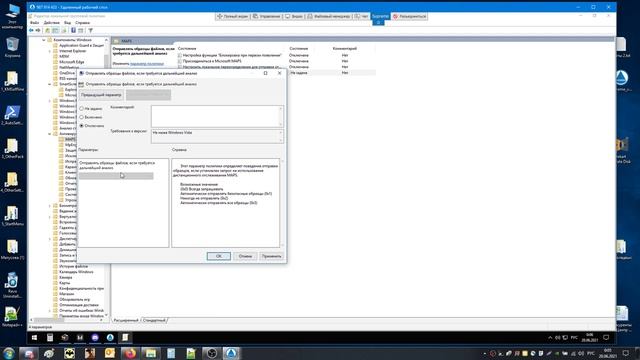The width and height of the screenshot is (640, 360).
Task: Click the Комментарий column header
Action: (344, 49)
